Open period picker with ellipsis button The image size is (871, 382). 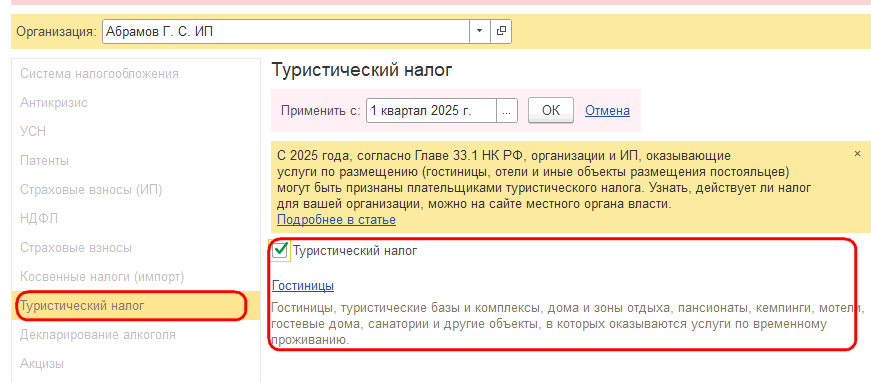point(507,110)
